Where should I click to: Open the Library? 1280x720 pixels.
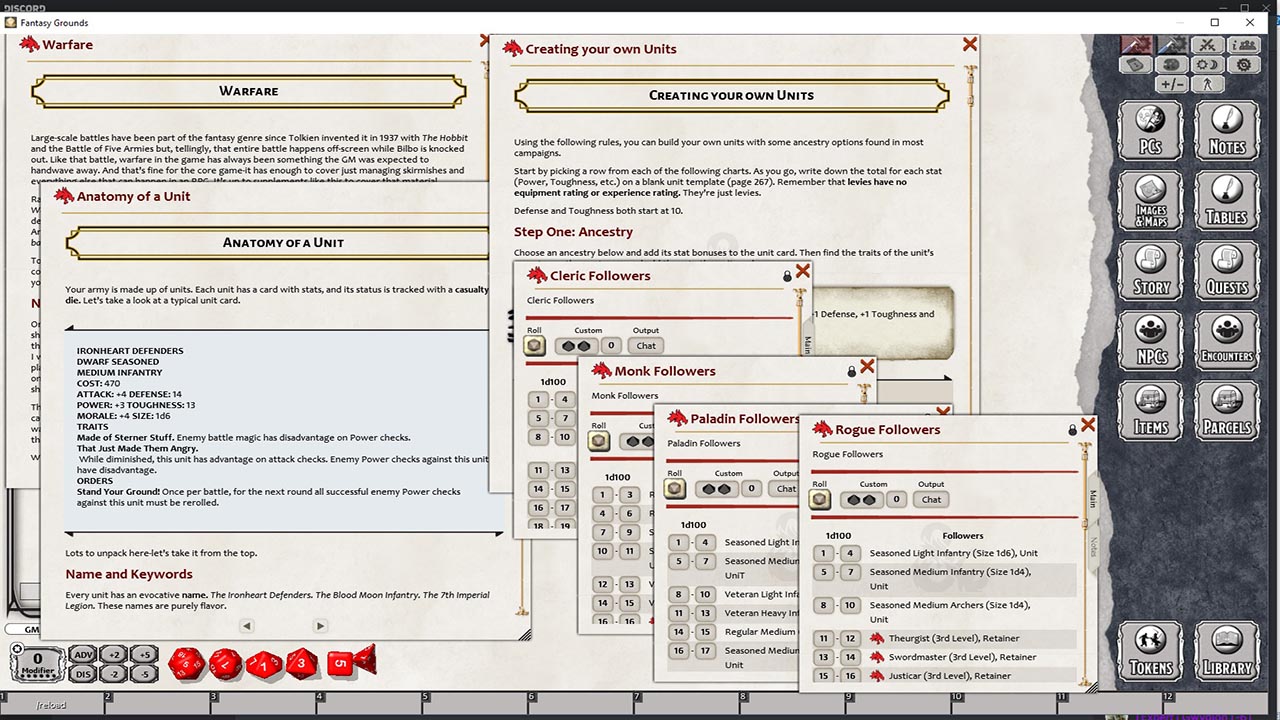pyautogui.click(x=1227, y=651)
